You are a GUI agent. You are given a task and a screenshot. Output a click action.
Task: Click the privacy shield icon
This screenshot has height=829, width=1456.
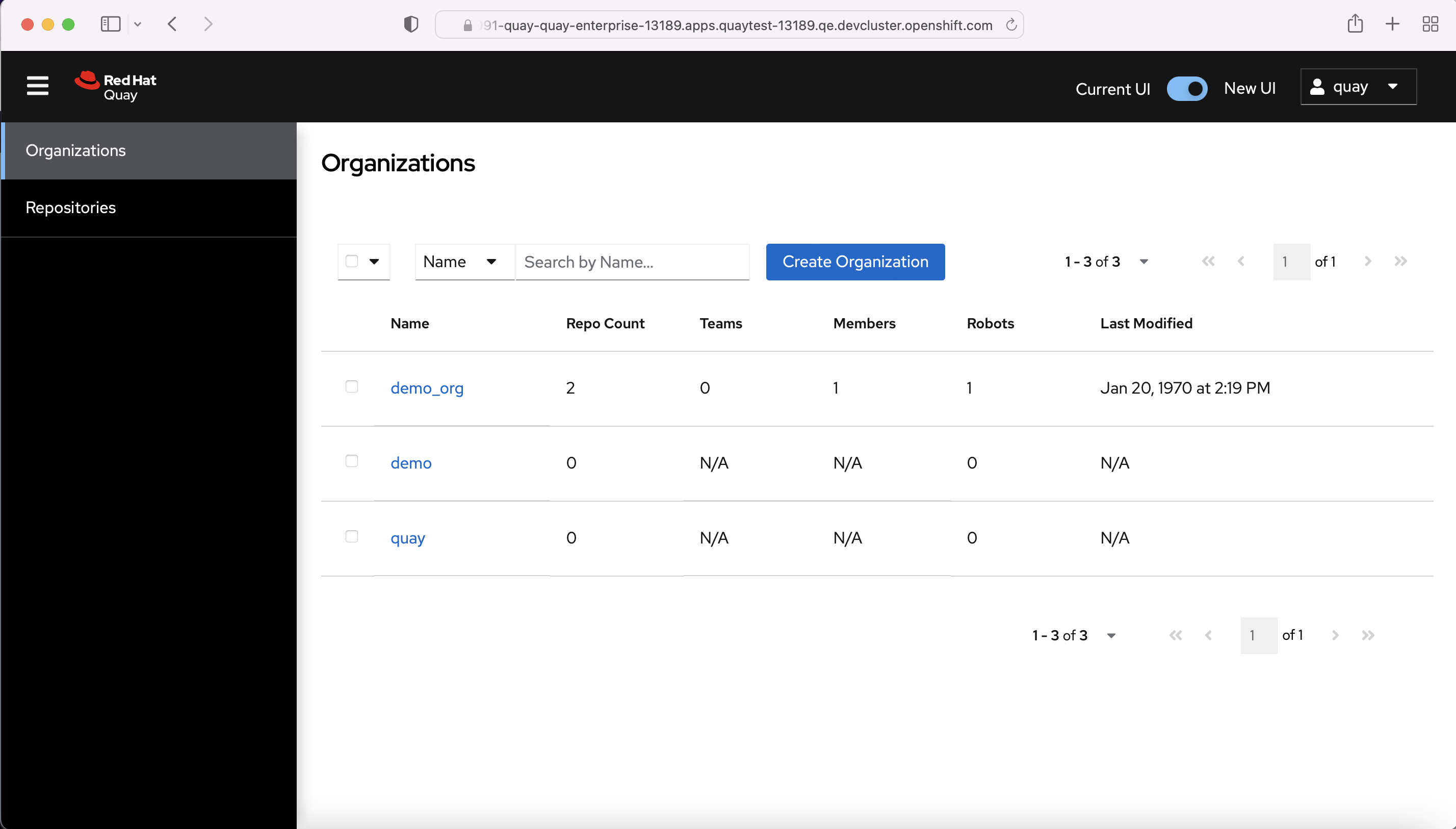(x=410, y=24)
